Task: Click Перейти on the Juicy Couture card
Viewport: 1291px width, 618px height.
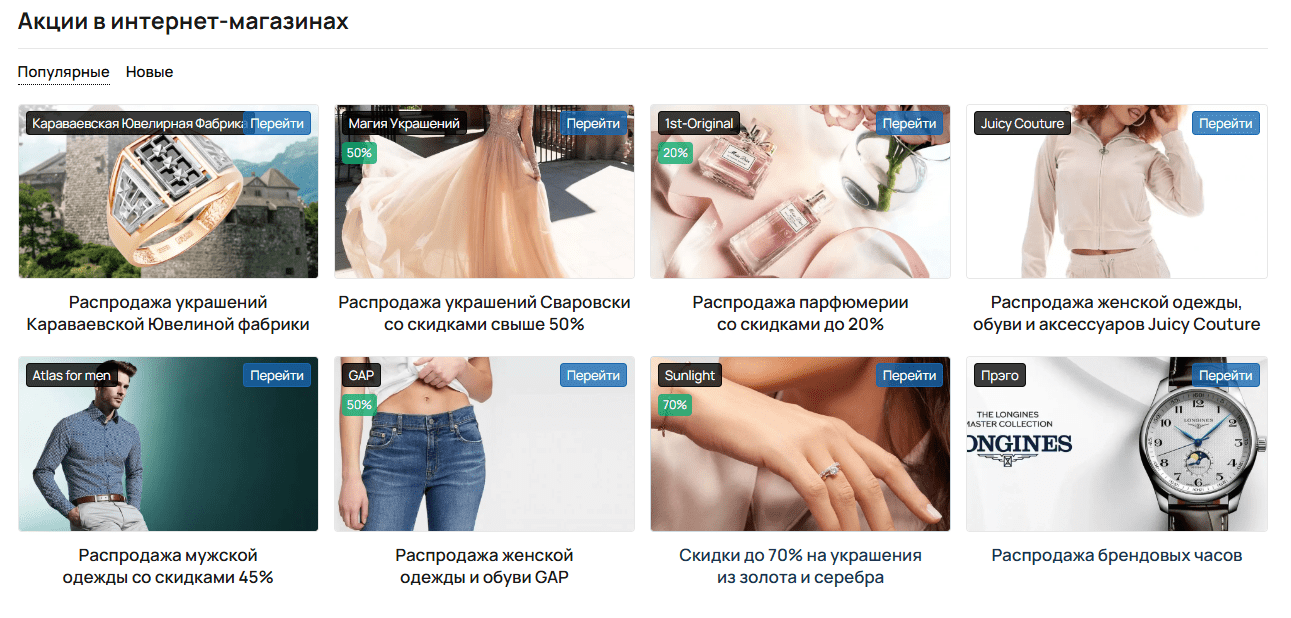Action: point(1226,123)
